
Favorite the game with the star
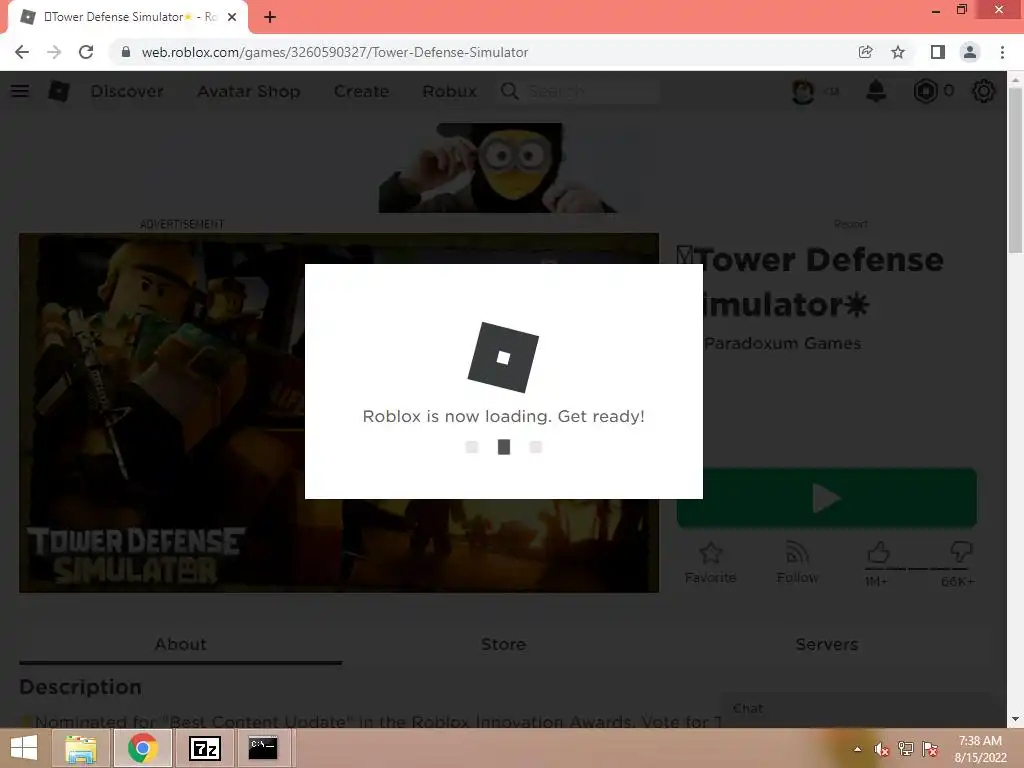(711, 553)
